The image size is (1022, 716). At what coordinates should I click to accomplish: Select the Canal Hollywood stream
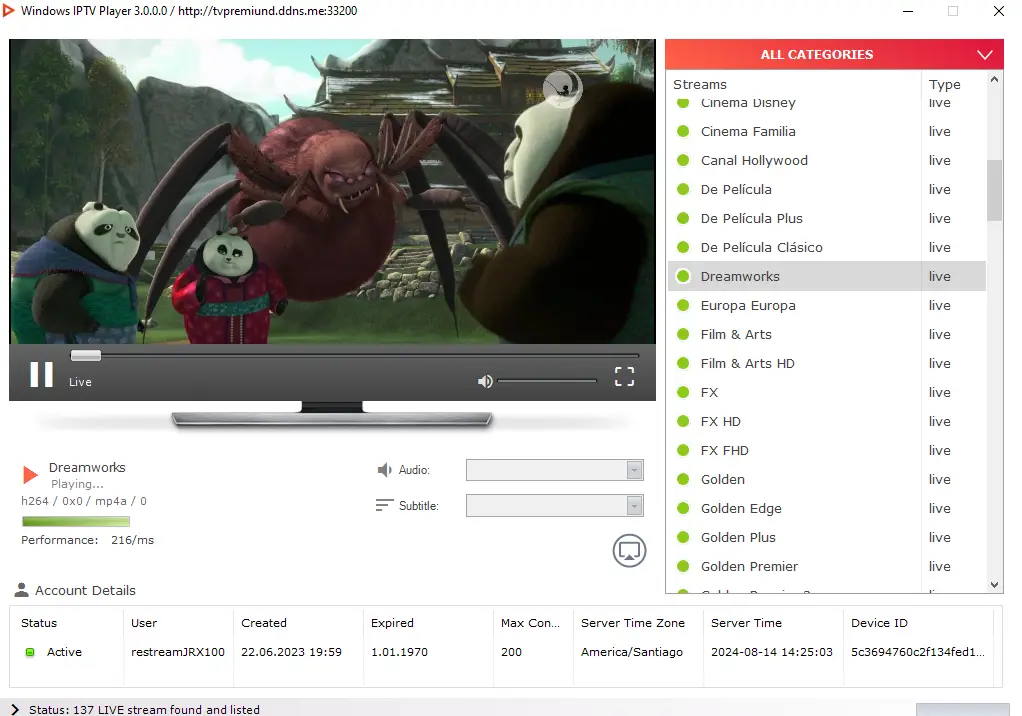(826, 160)
